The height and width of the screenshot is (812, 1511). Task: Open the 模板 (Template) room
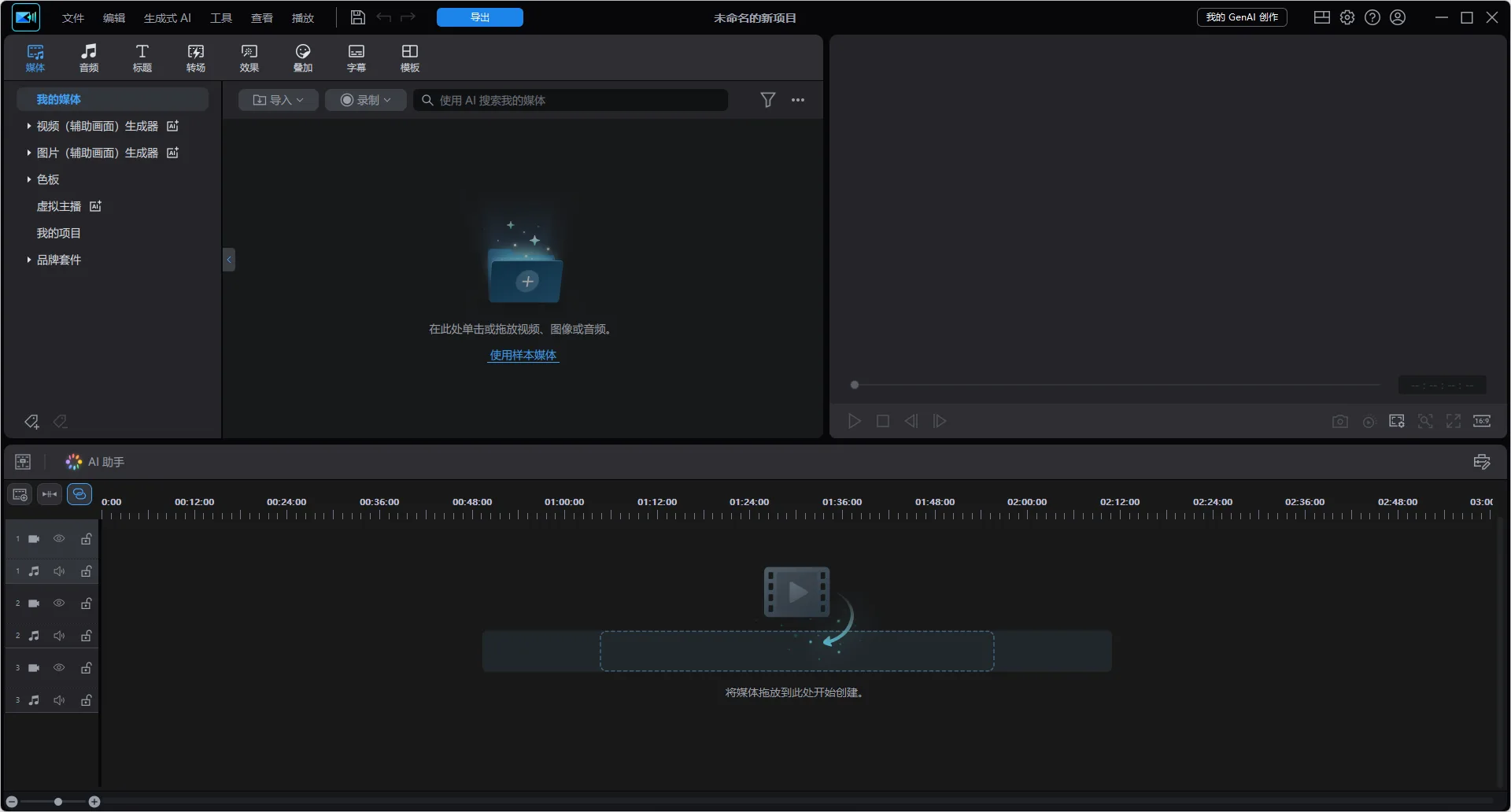tap(410, 58)
